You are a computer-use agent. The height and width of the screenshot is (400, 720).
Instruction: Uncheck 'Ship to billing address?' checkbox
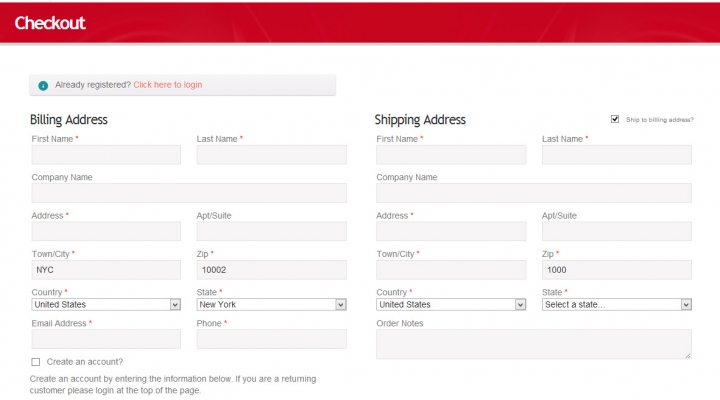click(615, 119)
